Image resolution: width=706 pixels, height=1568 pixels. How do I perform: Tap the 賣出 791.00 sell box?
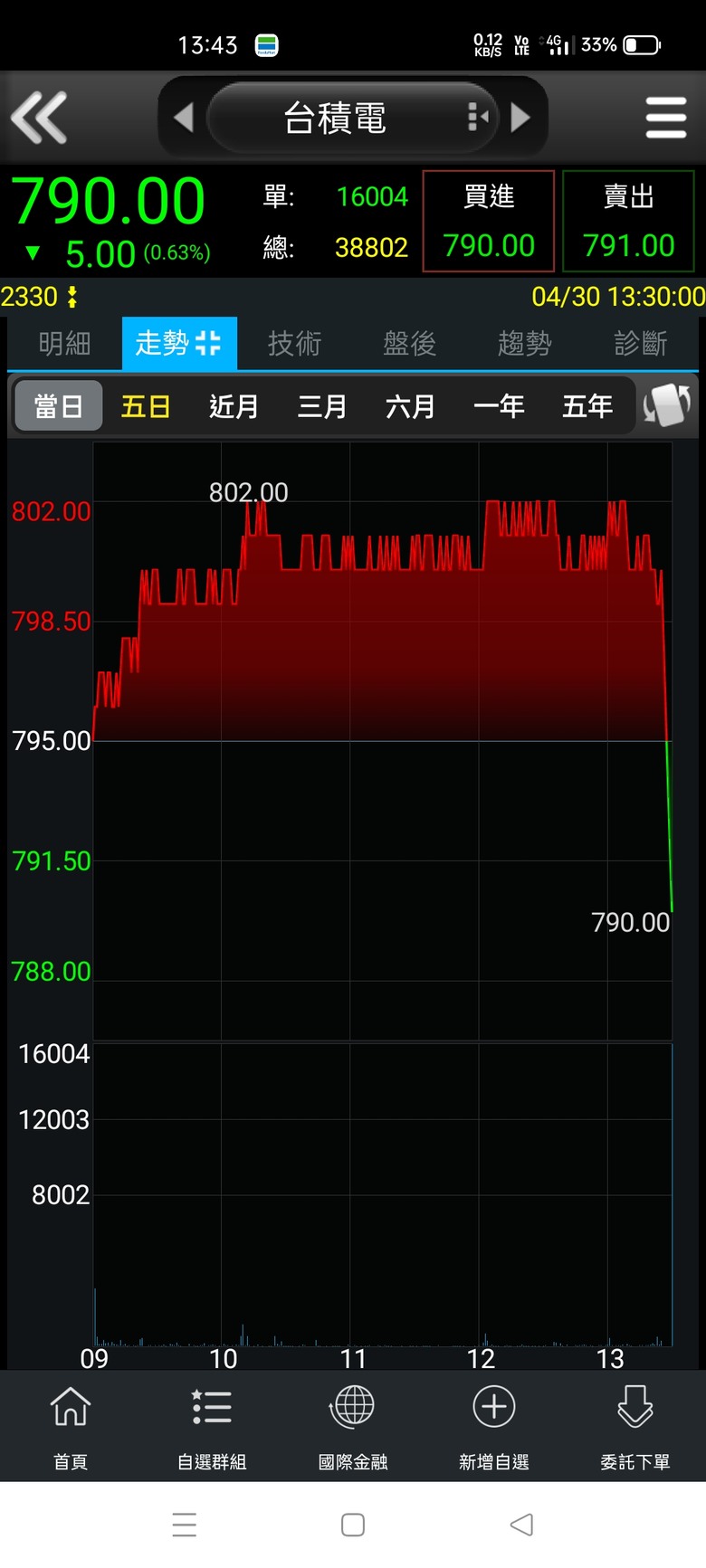coord(628,221)
